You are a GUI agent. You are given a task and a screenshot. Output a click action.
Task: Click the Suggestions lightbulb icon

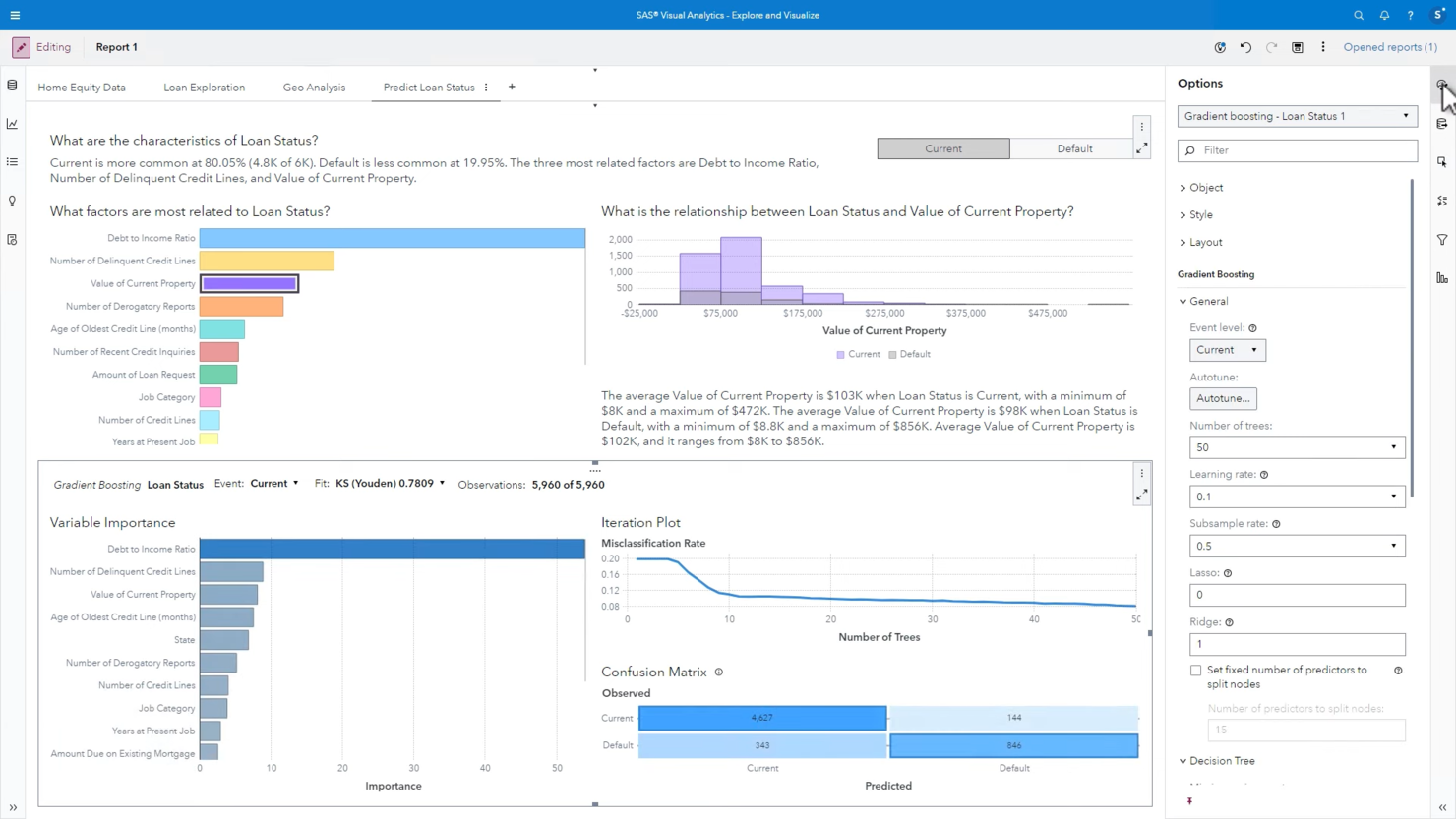(x=12, y=201)
